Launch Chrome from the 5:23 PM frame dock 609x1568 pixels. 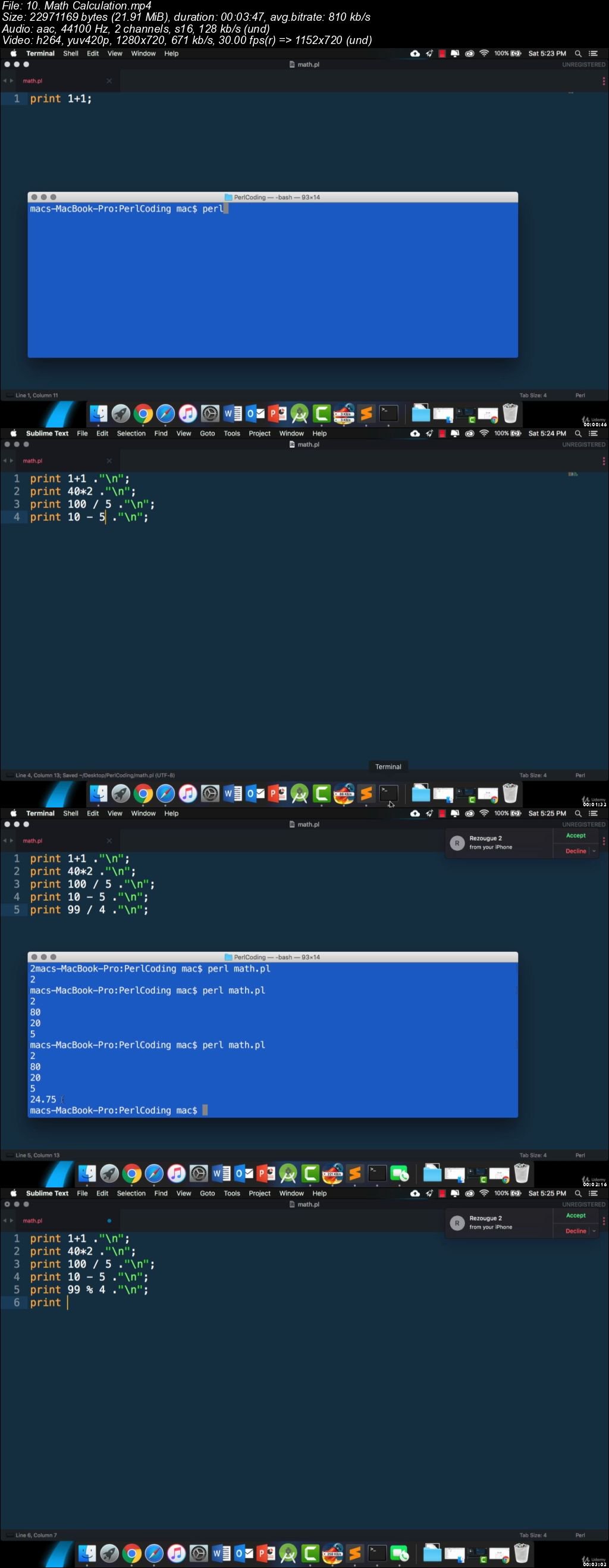pyautogui.click(x=143, y=414)
